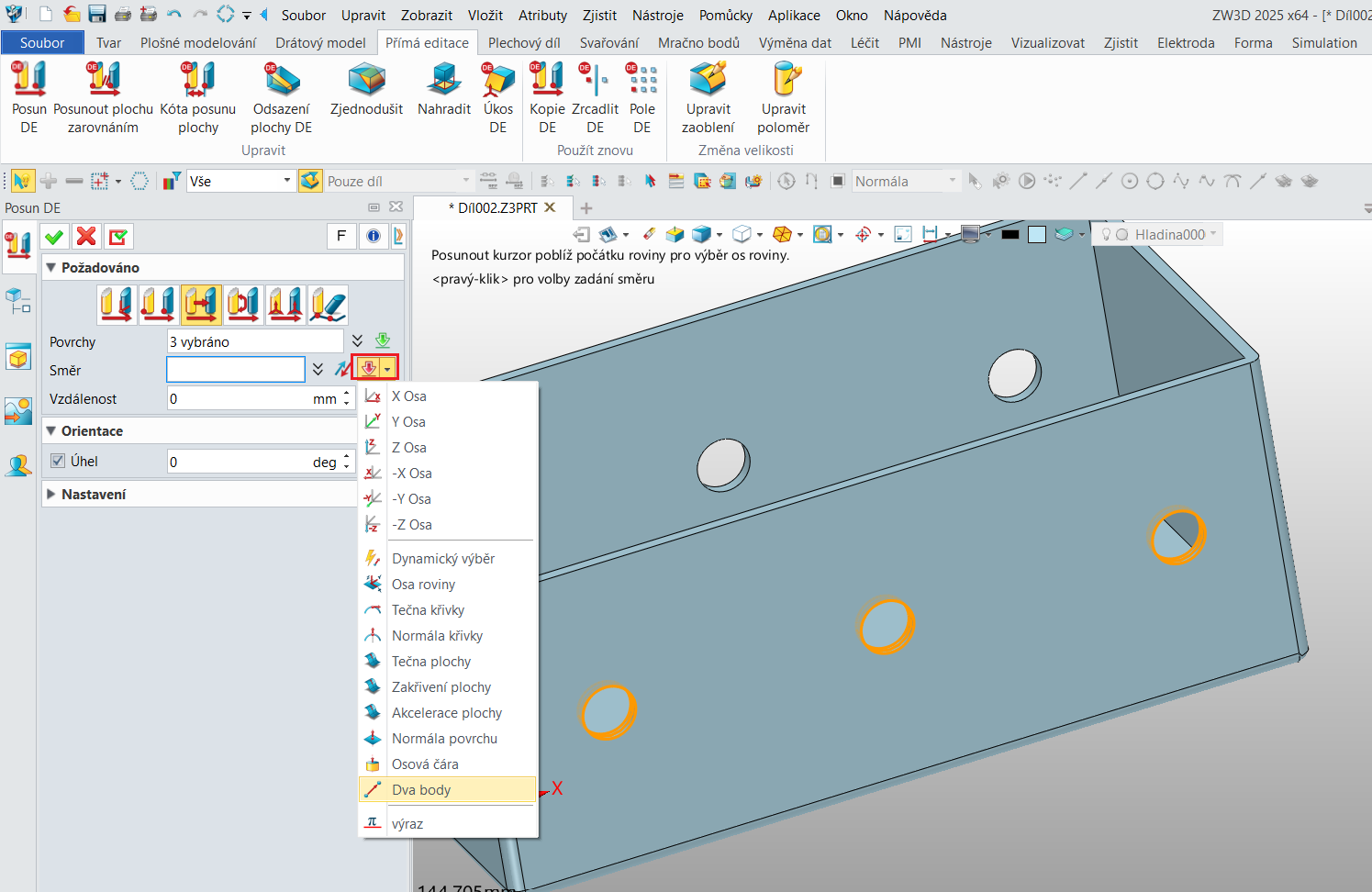
Task: Click the Směr input field
Action: [236, 370]
